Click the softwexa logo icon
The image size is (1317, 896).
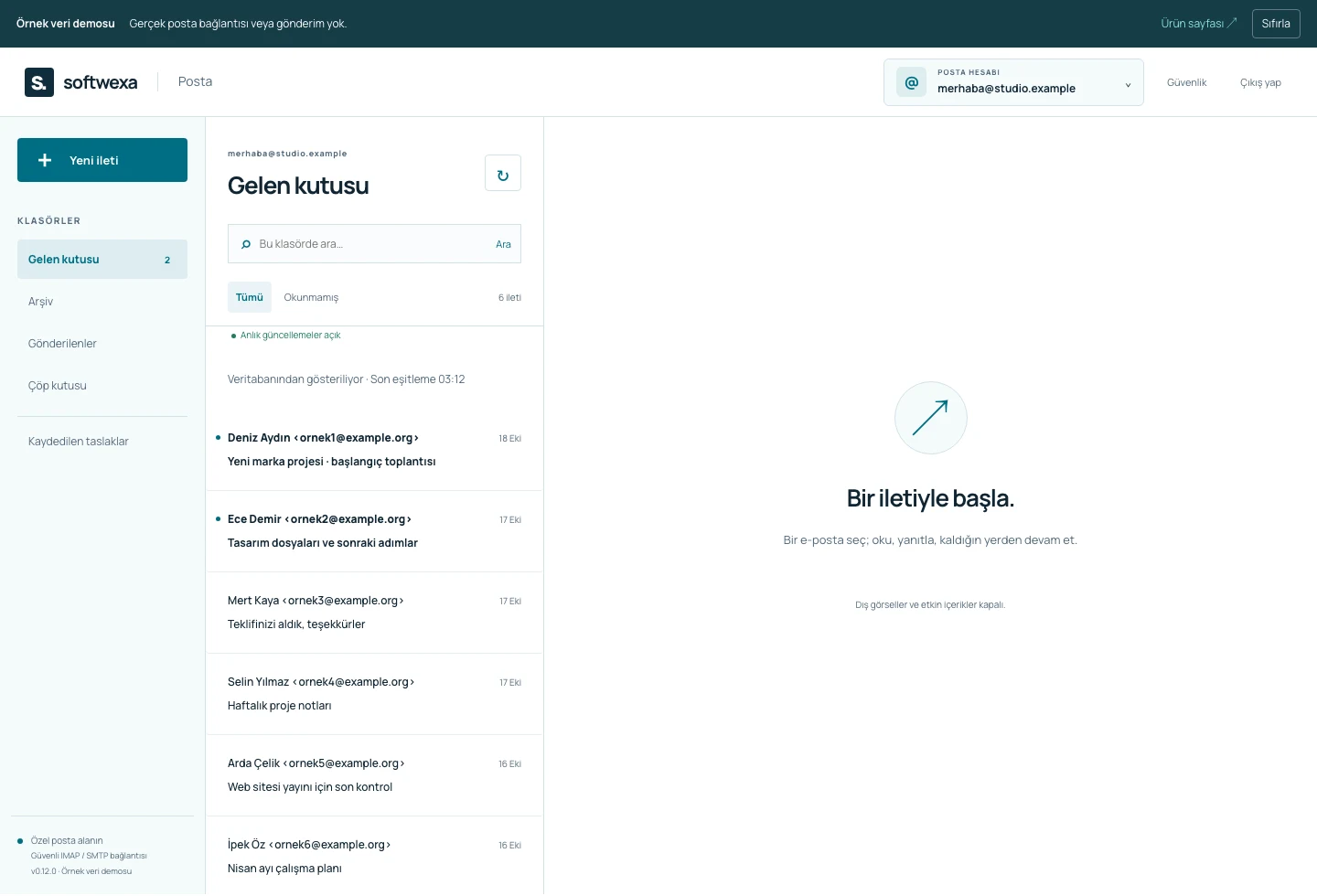[x=39, y=82]
